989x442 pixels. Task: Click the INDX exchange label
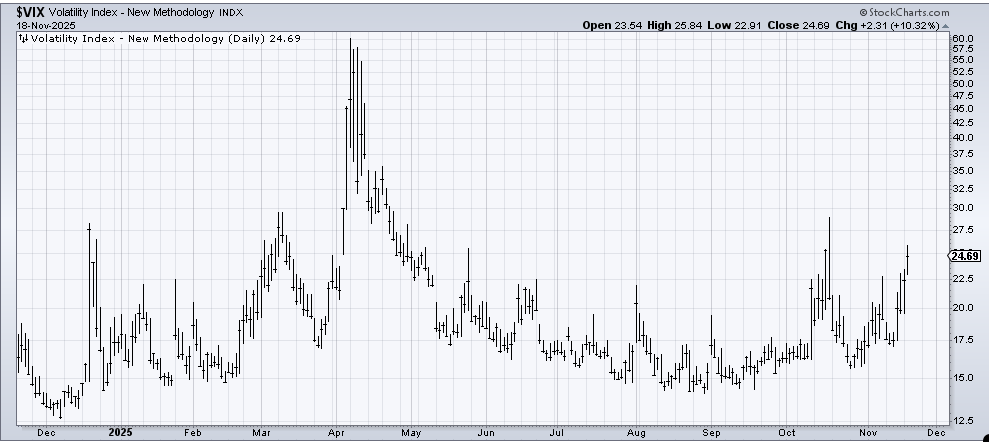pos(231,12)
